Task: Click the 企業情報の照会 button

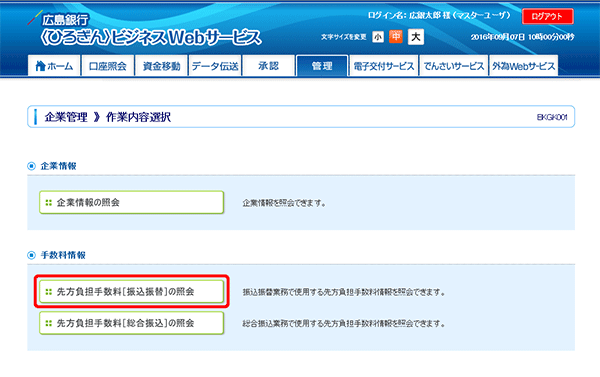Action: pos(132,202)
